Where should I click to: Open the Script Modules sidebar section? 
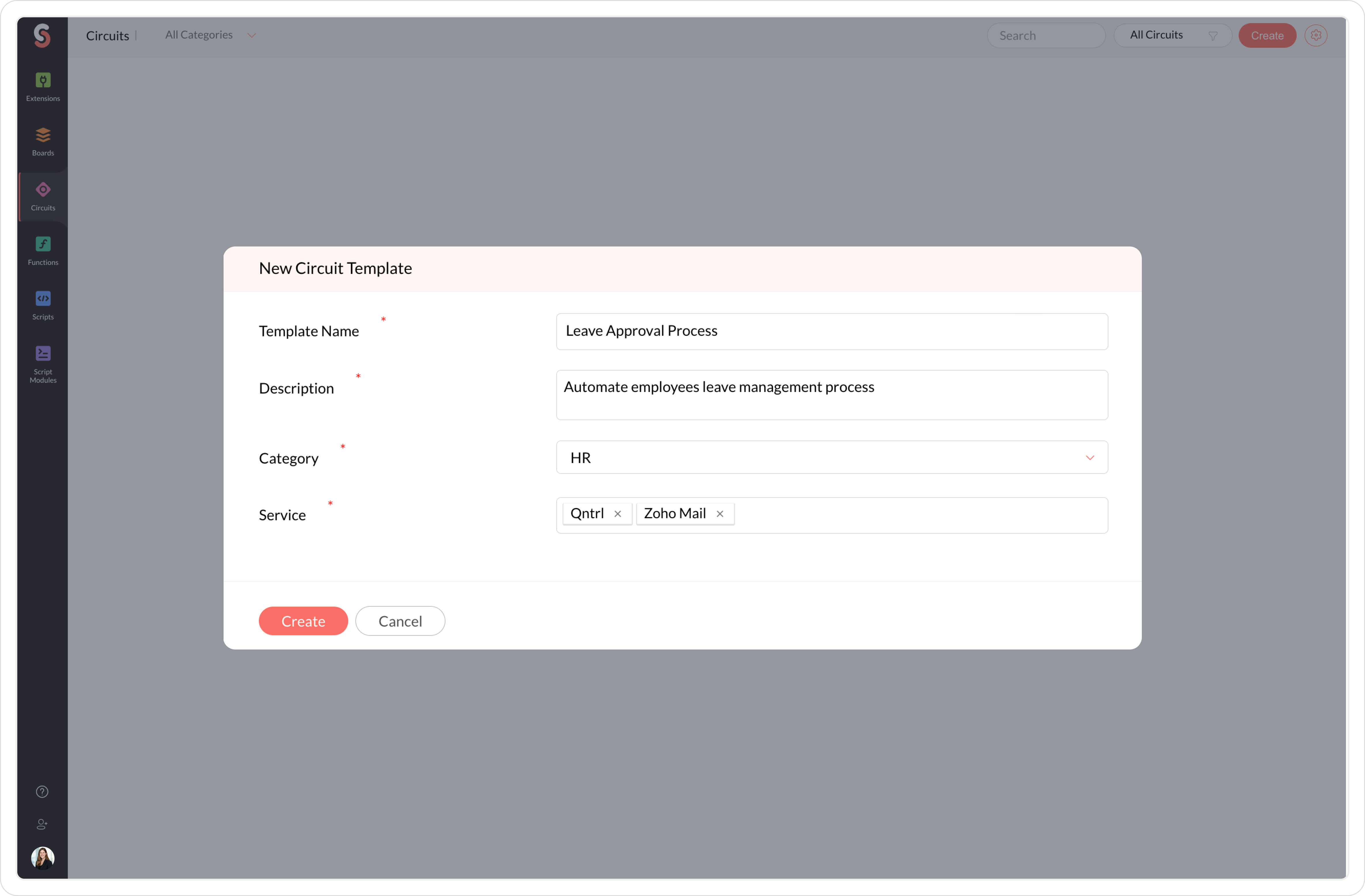43,364
